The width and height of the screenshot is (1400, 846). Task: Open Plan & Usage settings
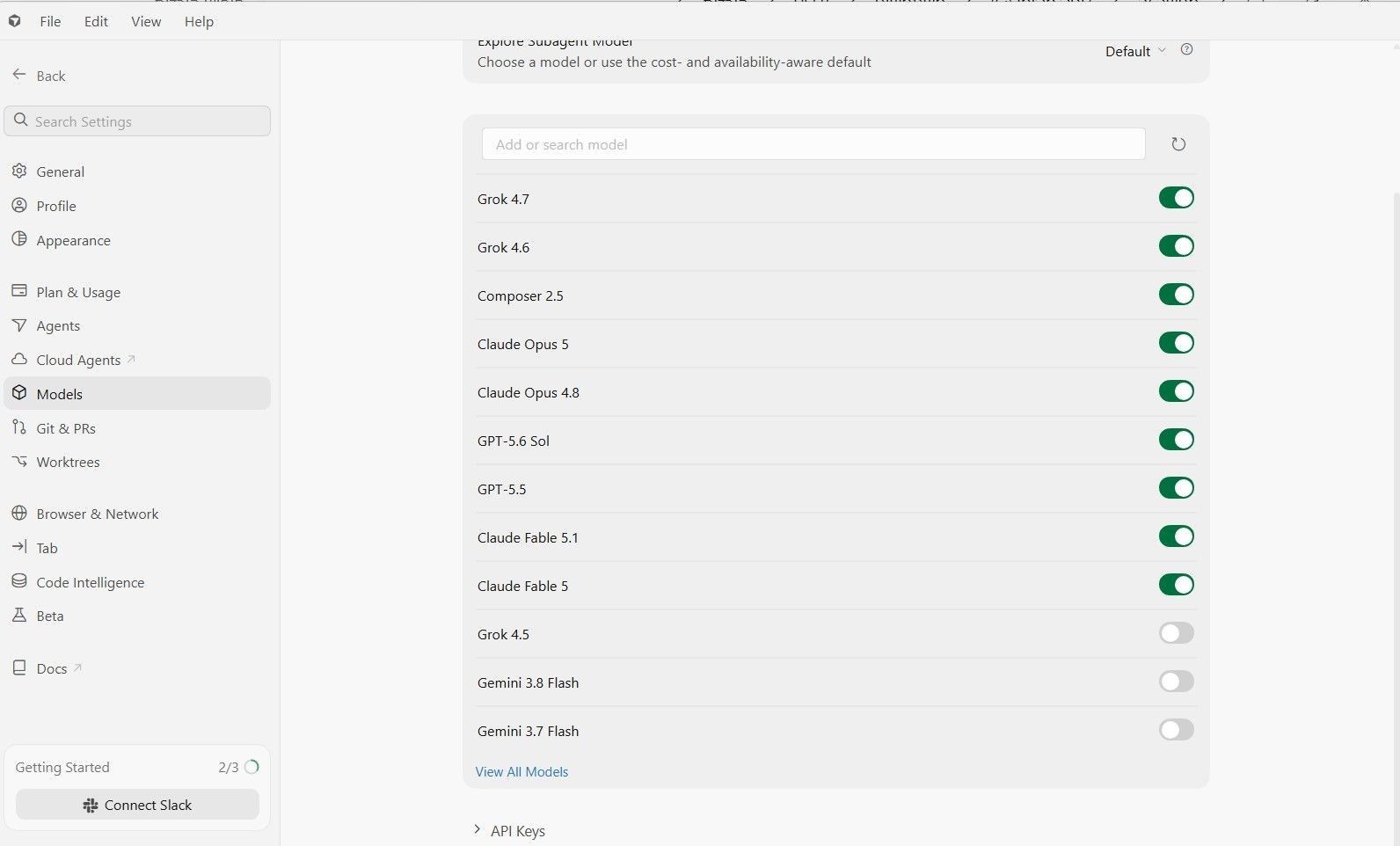click(x=137, y=292)
